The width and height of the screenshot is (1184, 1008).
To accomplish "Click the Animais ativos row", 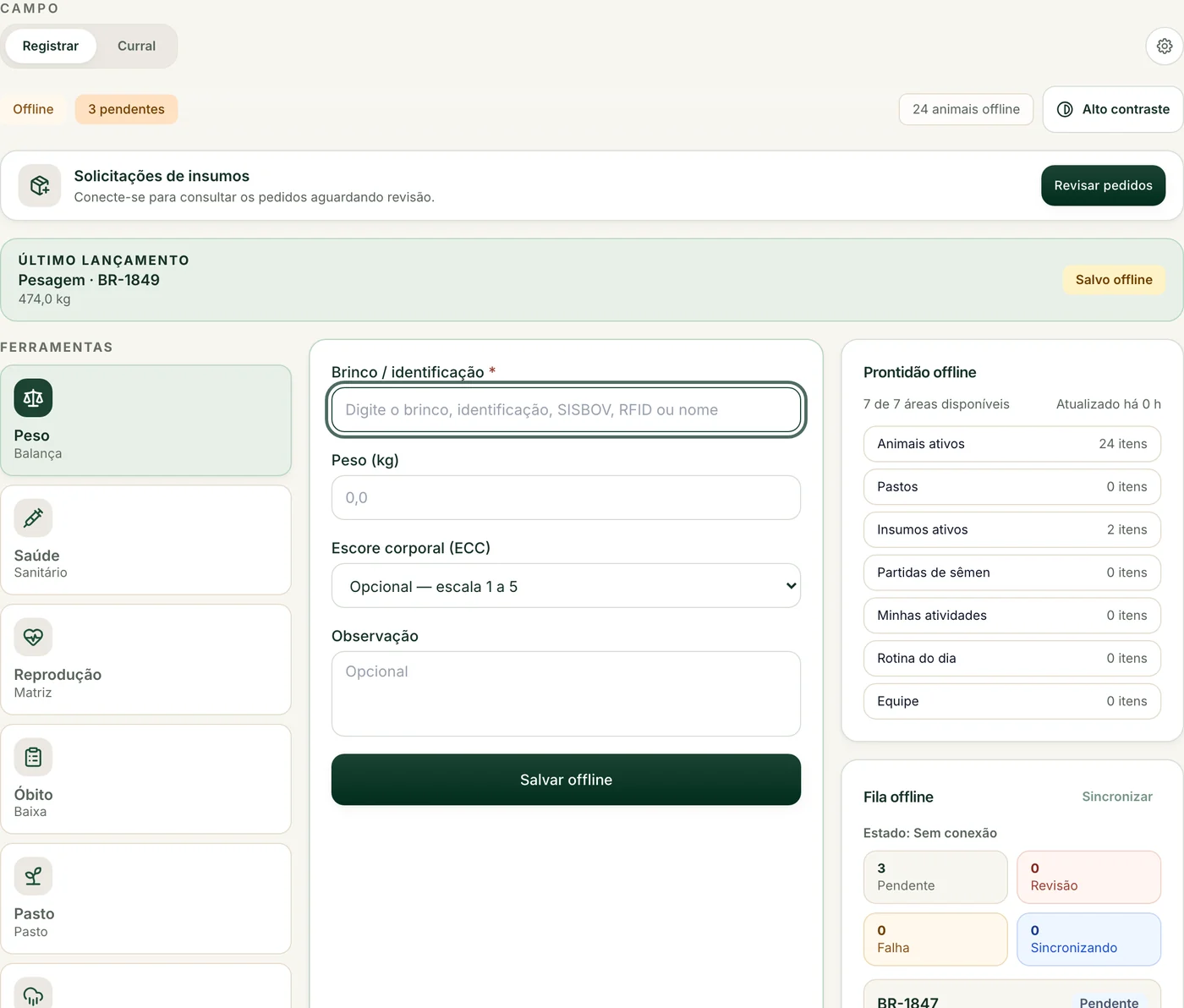I will coord(1011,444).
